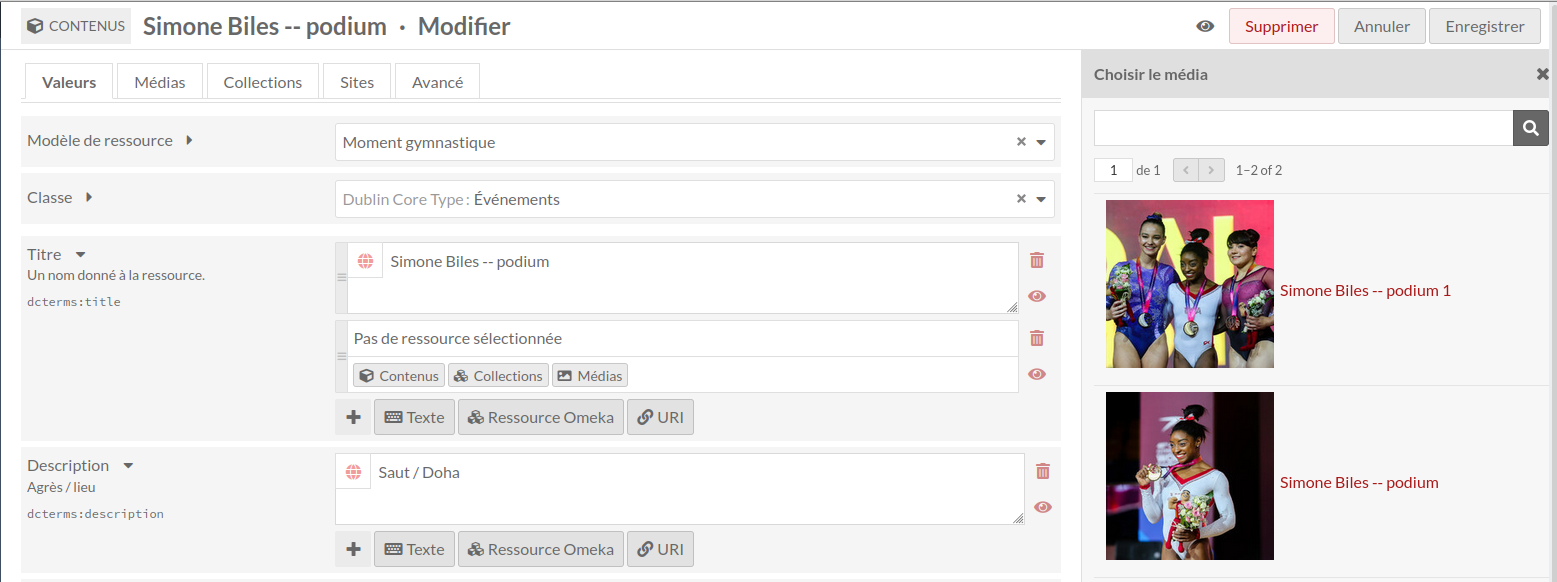Click the magnifier search icon in media panel

click(x=1530, y=128)
